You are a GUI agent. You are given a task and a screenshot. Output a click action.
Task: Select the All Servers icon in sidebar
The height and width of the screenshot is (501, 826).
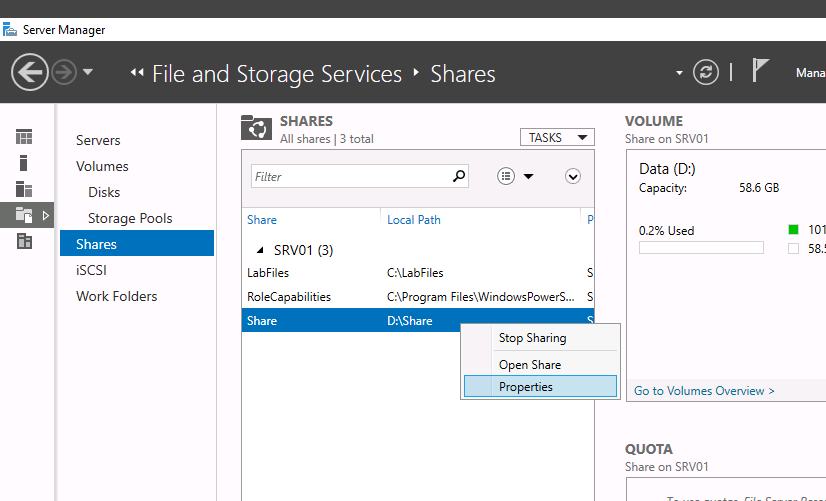tap(24, 189)
